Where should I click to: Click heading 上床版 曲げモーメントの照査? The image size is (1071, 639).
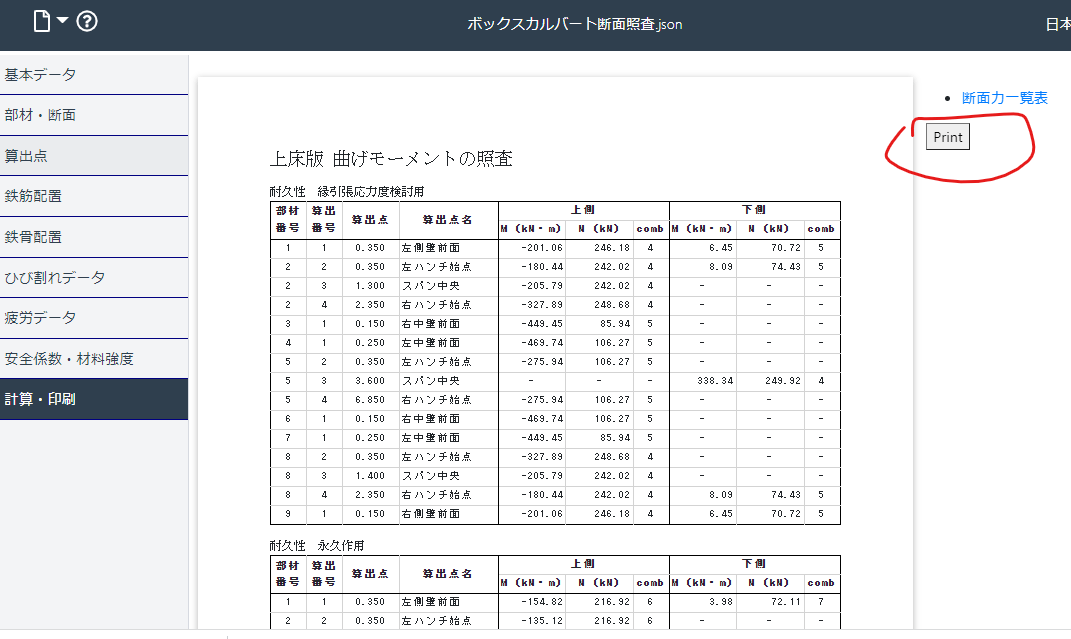click(391, 159)
